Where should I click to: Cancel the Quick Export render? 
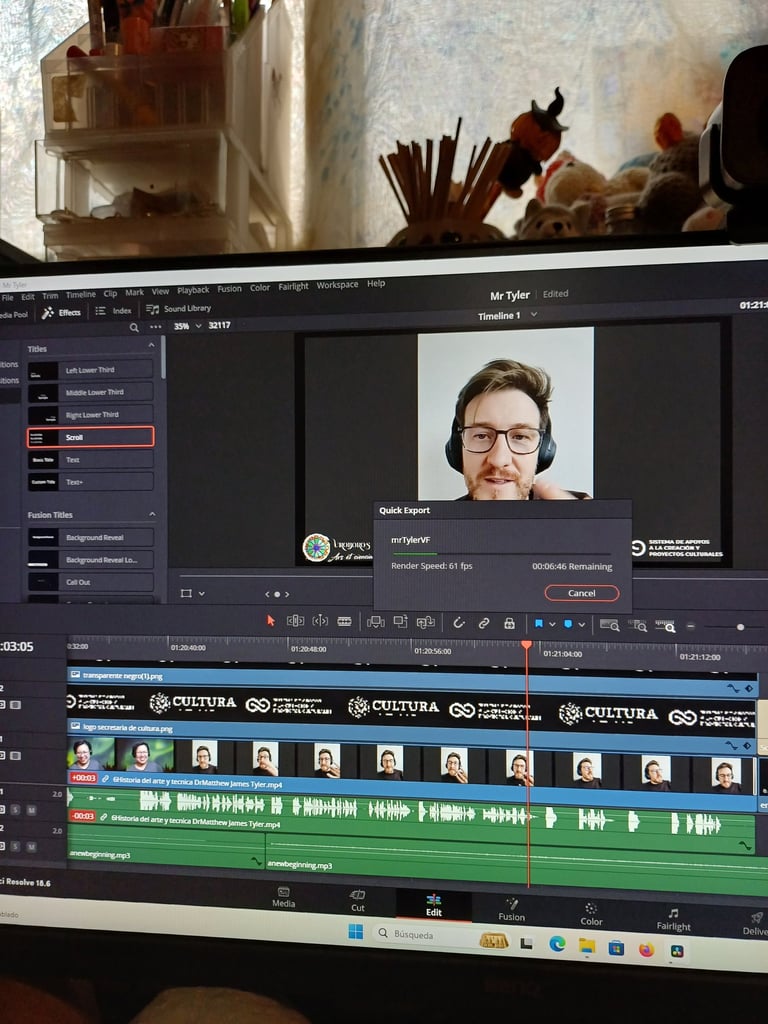point(581,593)
